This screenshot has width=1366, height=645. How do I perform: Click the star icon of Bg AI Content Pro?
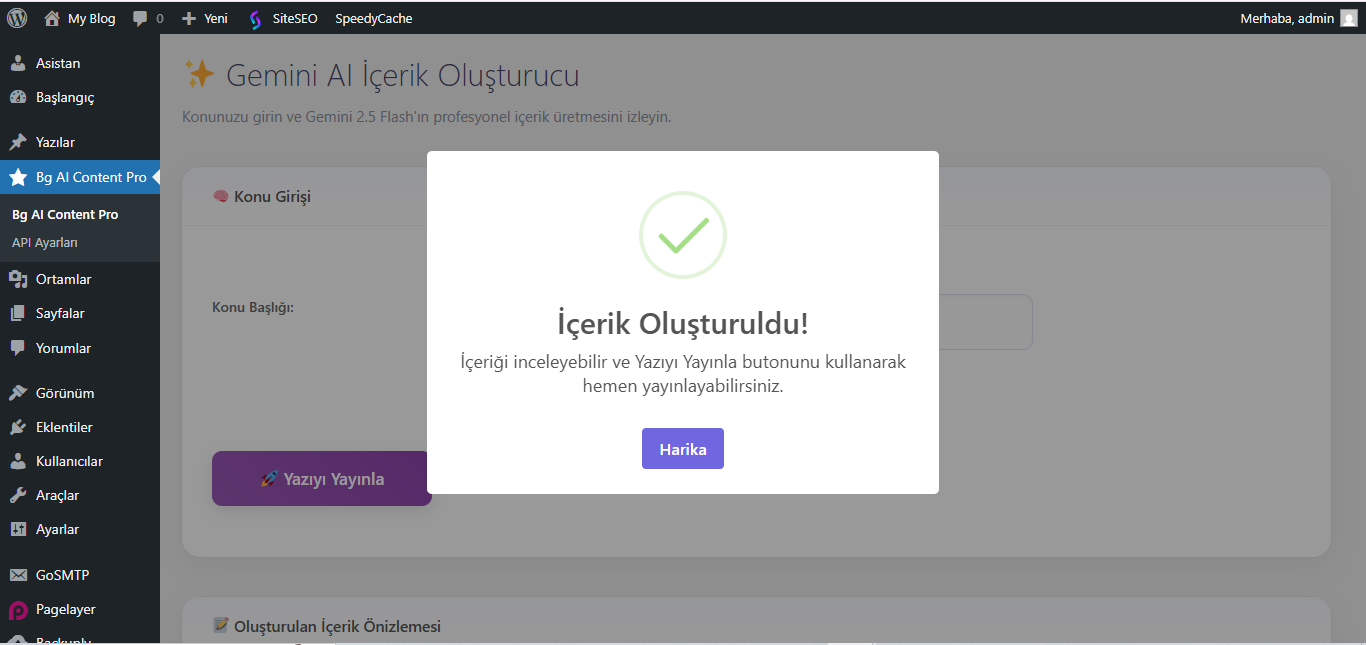[18, 177]
